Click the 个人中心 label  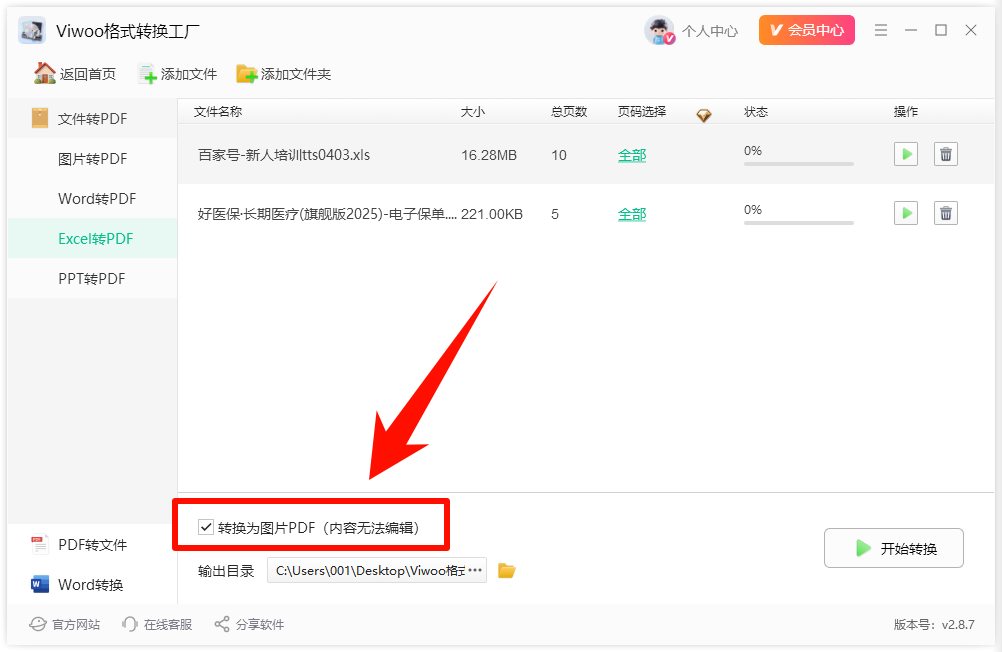point(709,31)
